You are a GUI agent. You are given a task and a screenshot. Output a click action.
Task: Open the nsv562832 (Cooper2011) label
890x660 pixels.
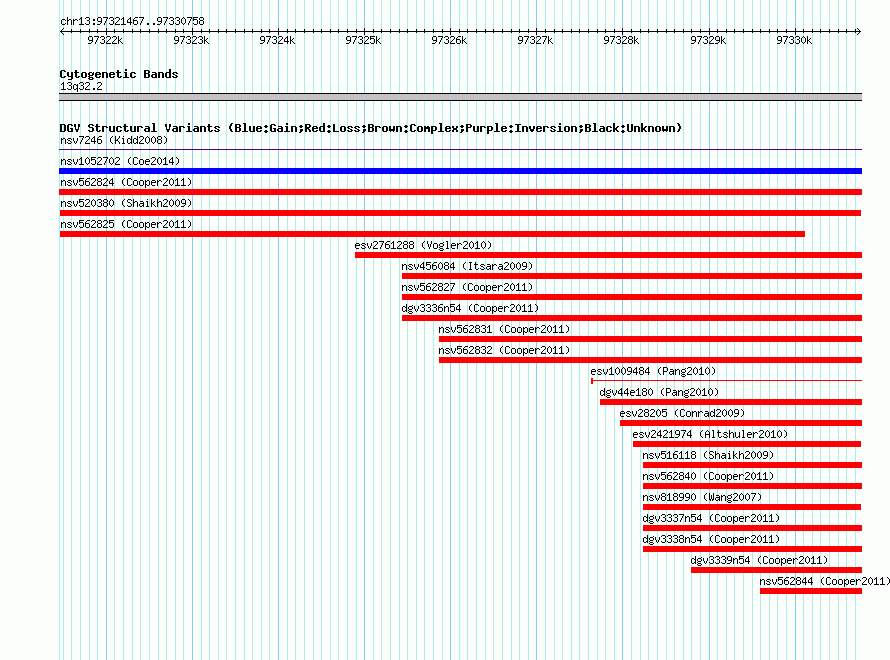pos(504,350)
